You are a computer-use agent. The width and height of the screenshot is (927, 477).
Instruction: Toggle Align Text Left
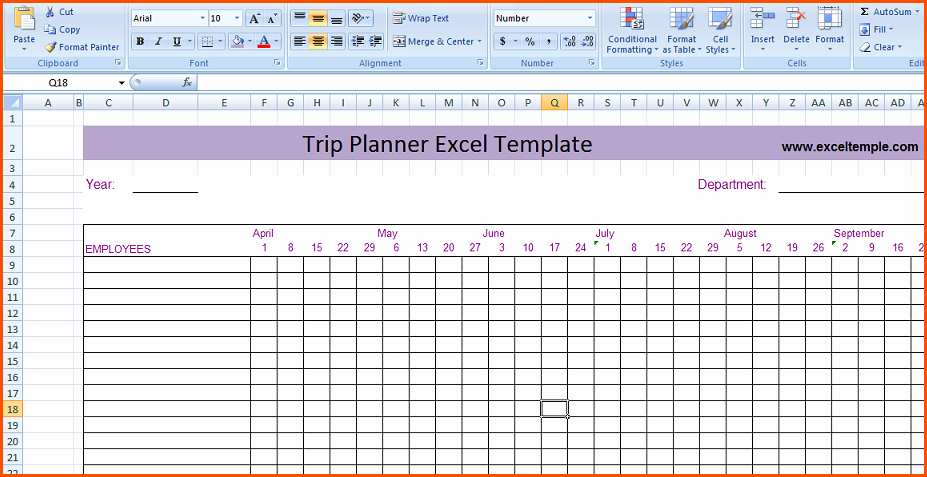(x=300, y=41)
